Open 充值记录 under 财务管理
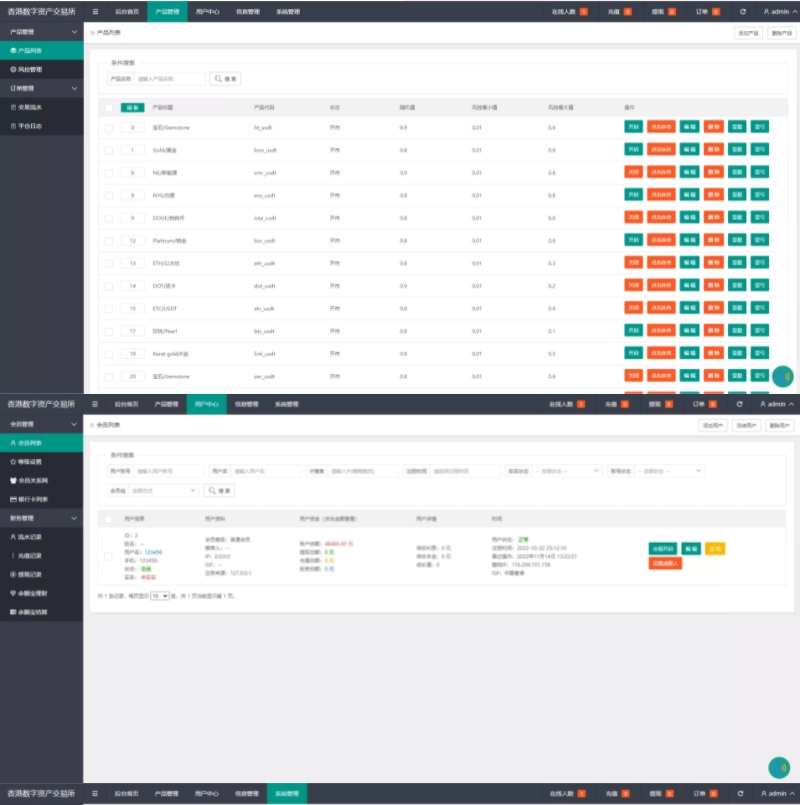This screenshot has height=805, width=800. tap(29, 556)
